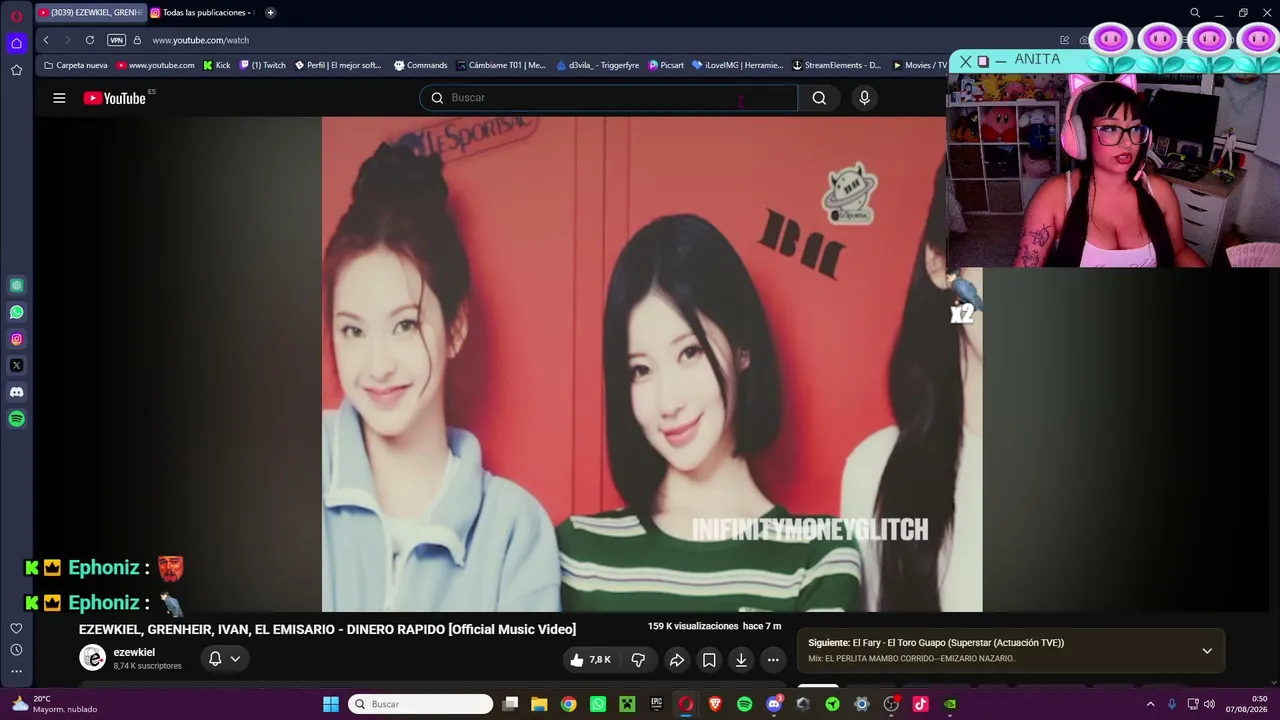The image size is (1280, 720).
Task: Open the StreamElements bookmark
Action: click(837, 65)
